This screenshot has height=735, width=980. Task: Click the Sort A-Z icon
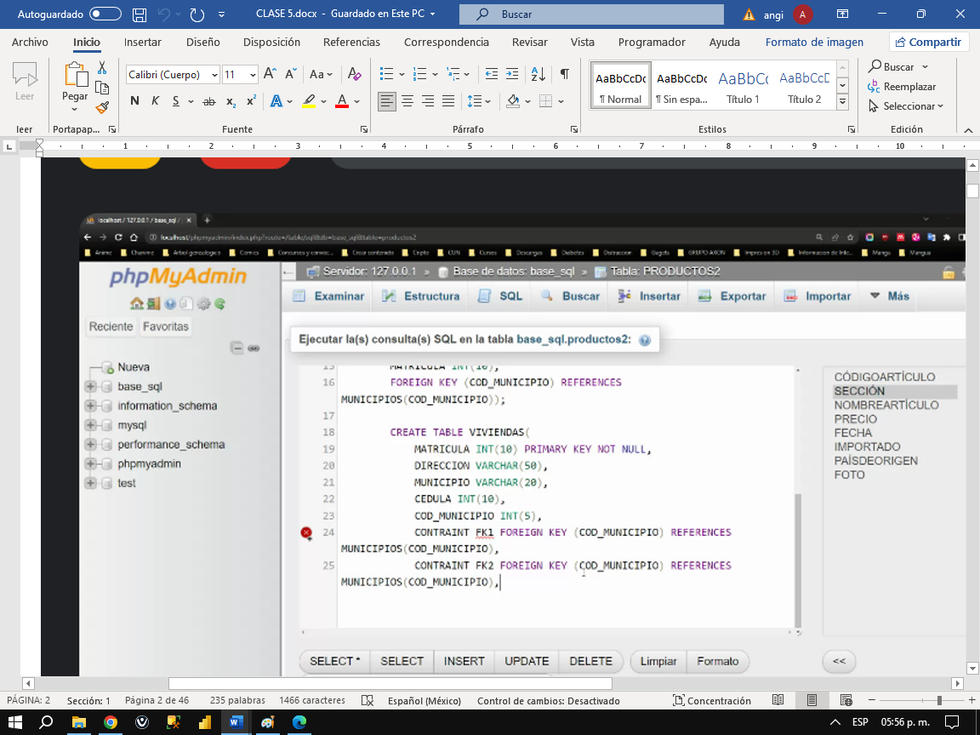point(538,74)
